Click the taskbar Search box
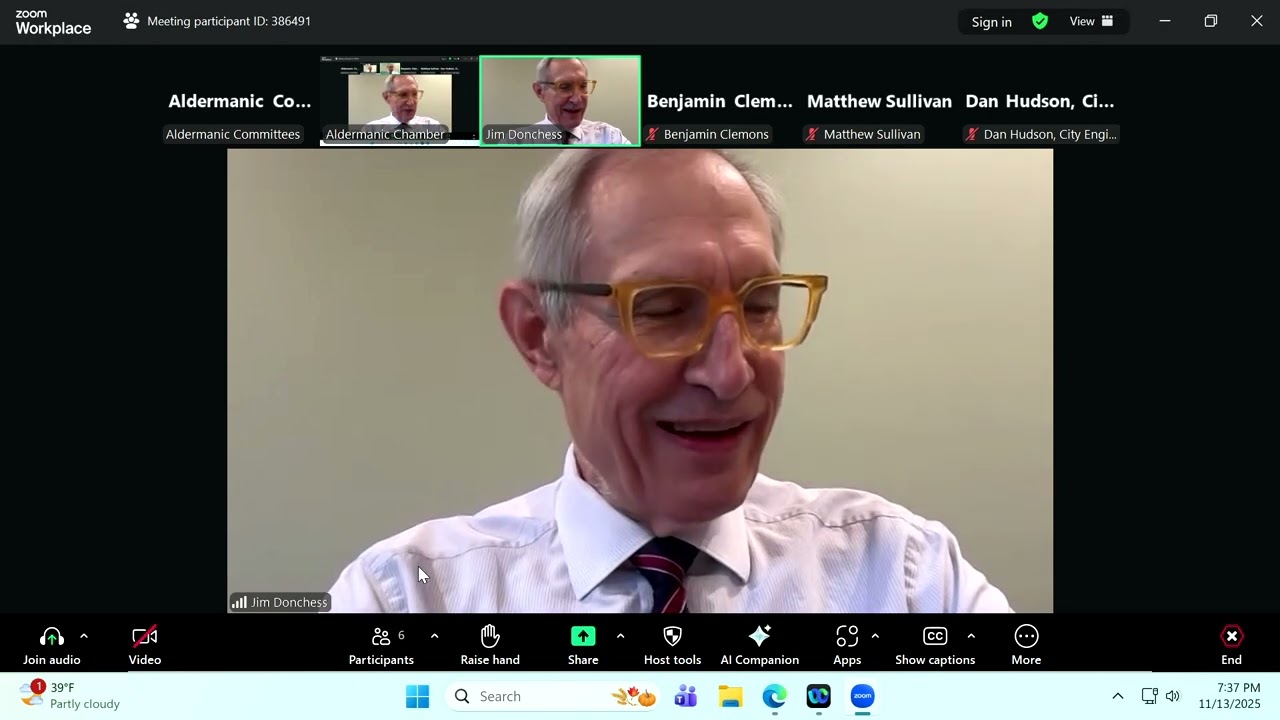 click(552, 696)
